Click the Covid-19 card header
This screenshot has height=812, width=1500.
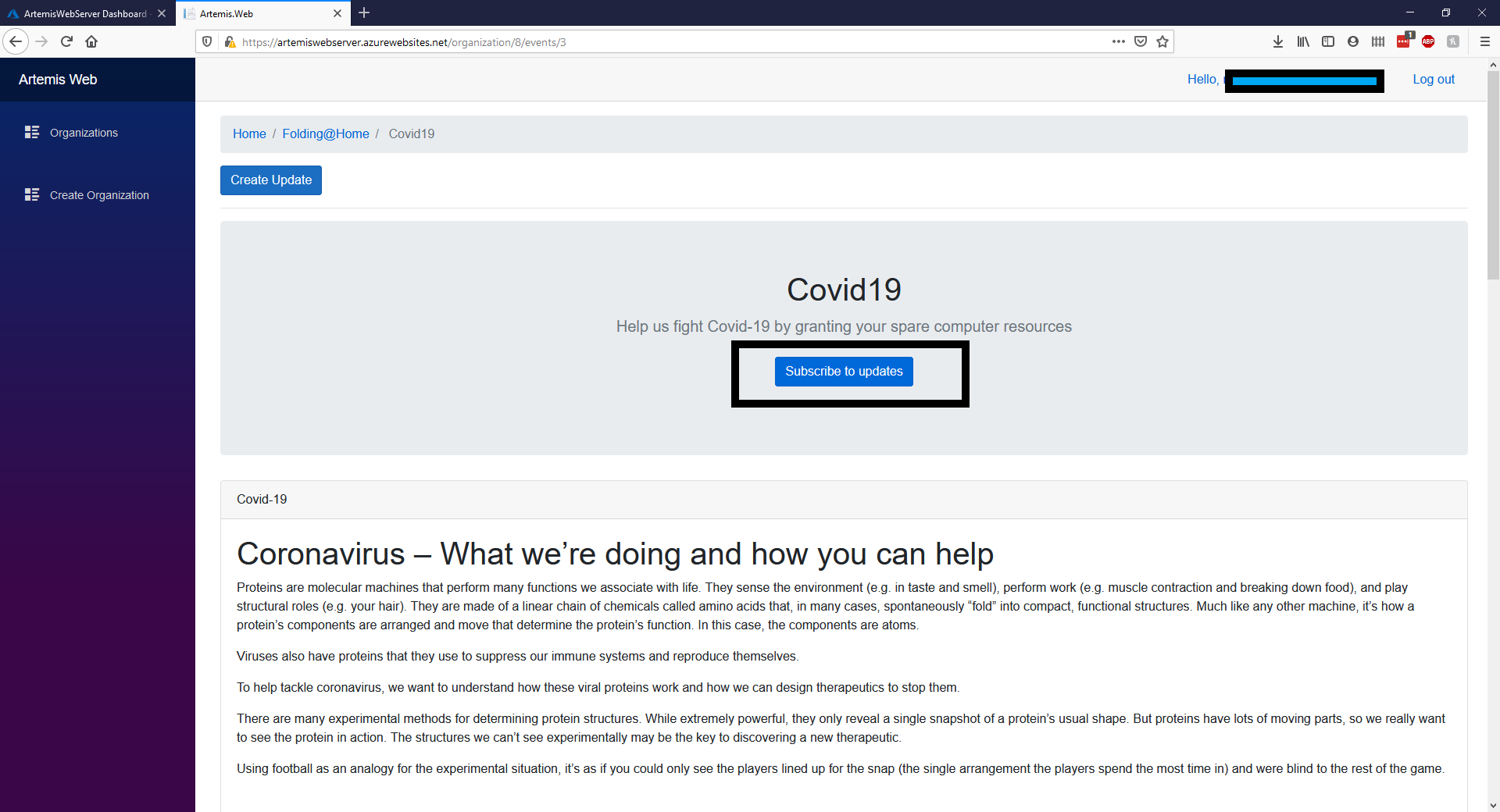(844, 500)
